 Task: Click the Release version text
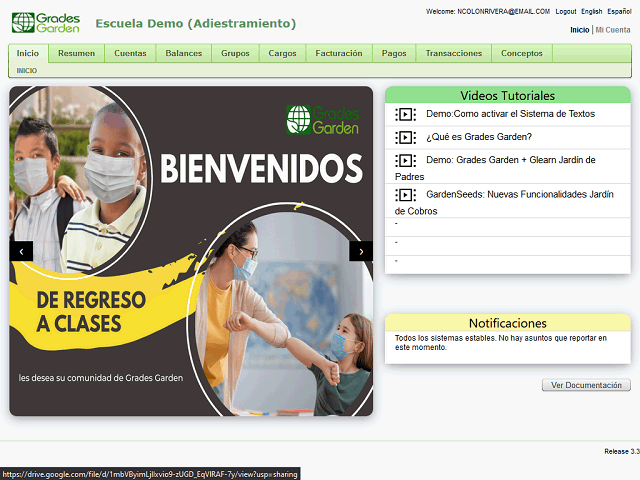(x=622, y=451)
